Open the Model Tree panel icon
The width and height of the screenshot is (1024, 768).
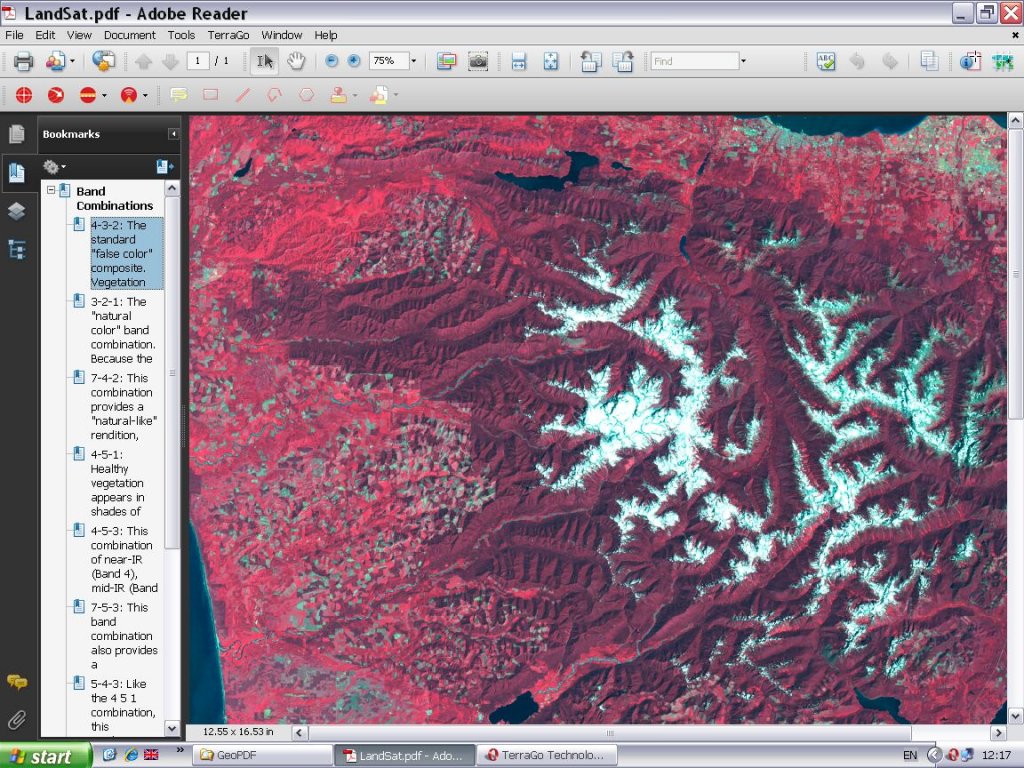pyautogui.click(x=16, y=250)
